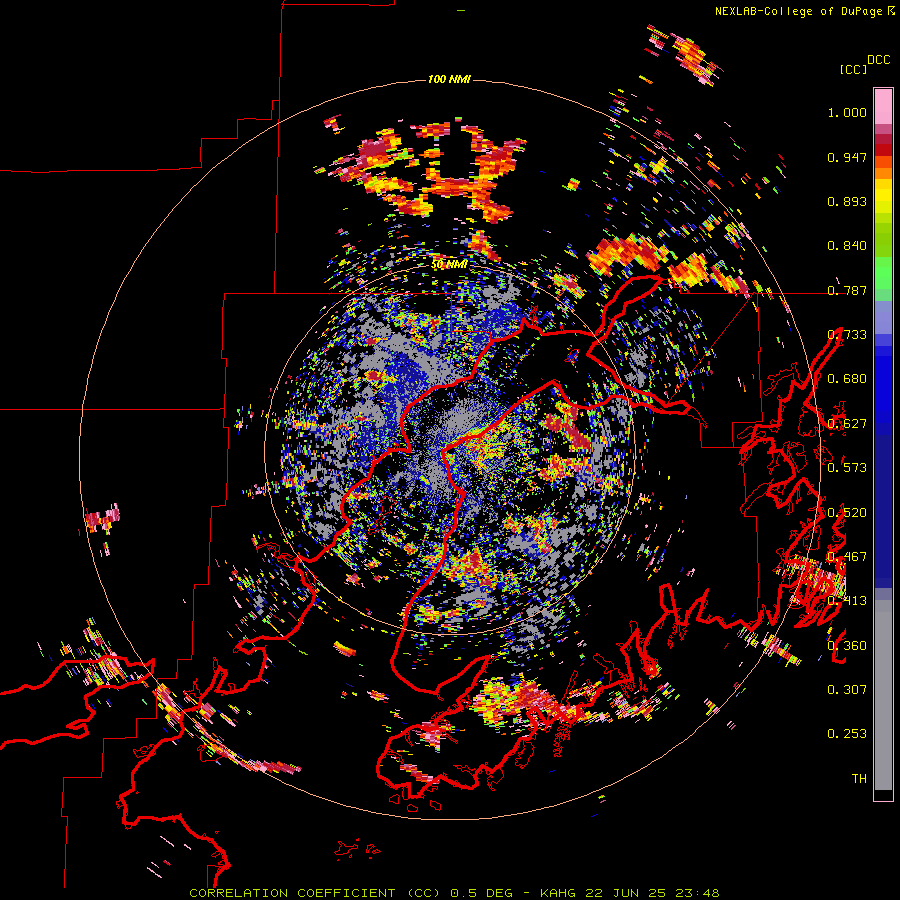Click the 50 NMI range ring label

point(449,264)
